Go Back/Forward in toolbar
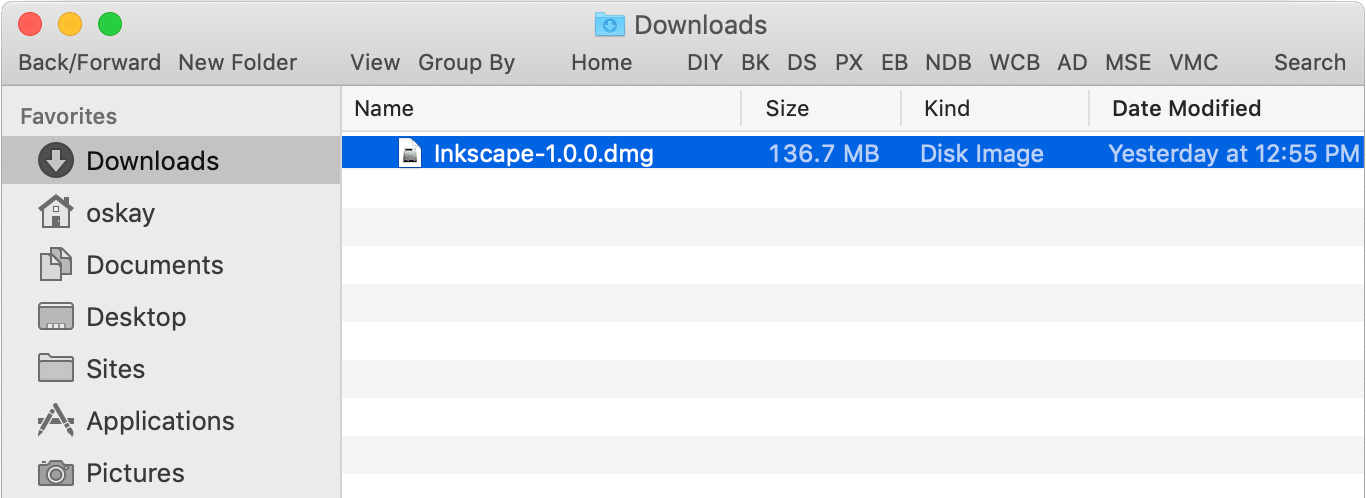Viewport: 1366px width, 498px height. pos(90,62)
